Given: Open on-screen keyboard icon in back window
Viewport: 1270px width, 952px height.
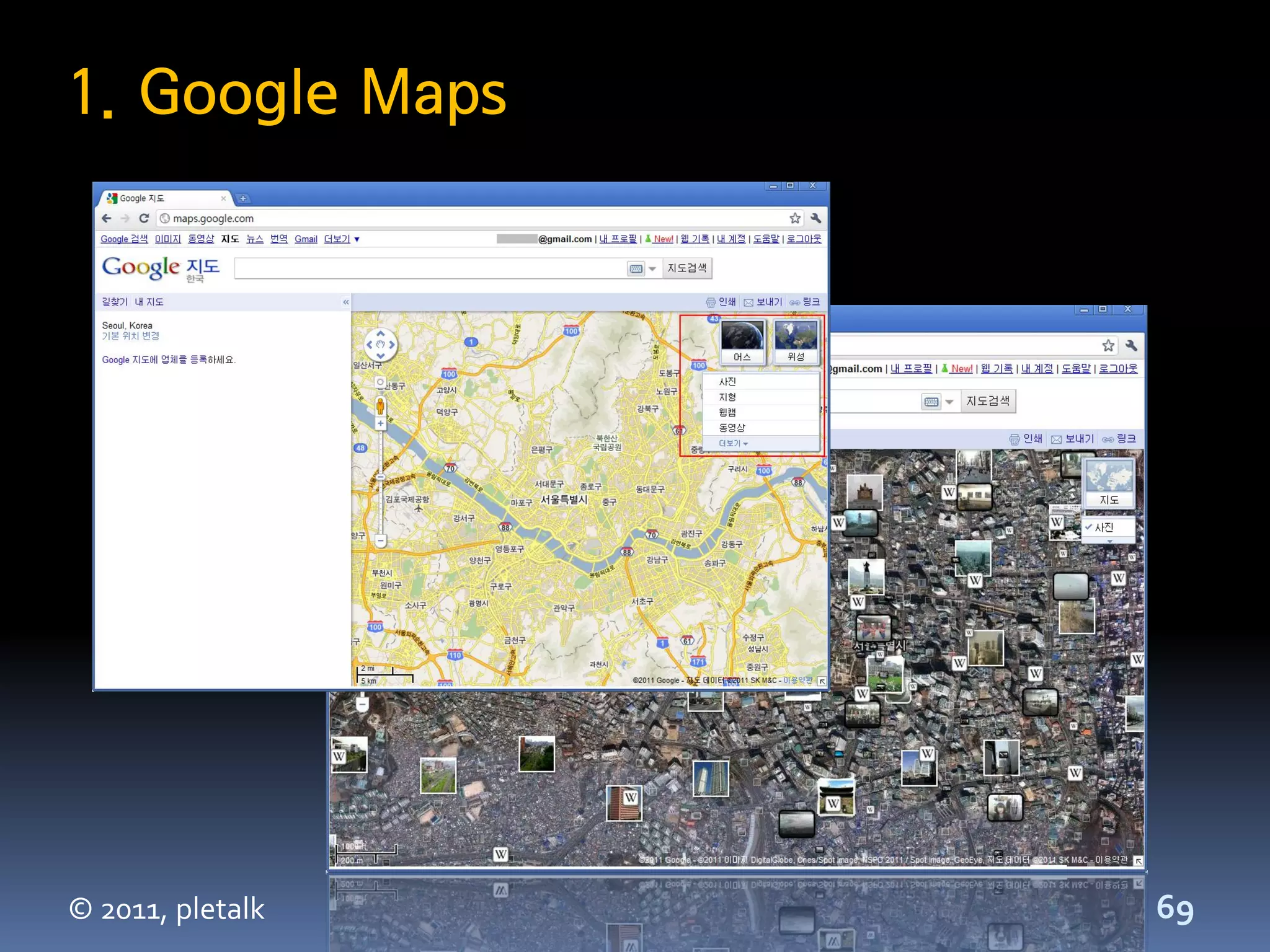Looking at the screenshot, I should [931, 402].
